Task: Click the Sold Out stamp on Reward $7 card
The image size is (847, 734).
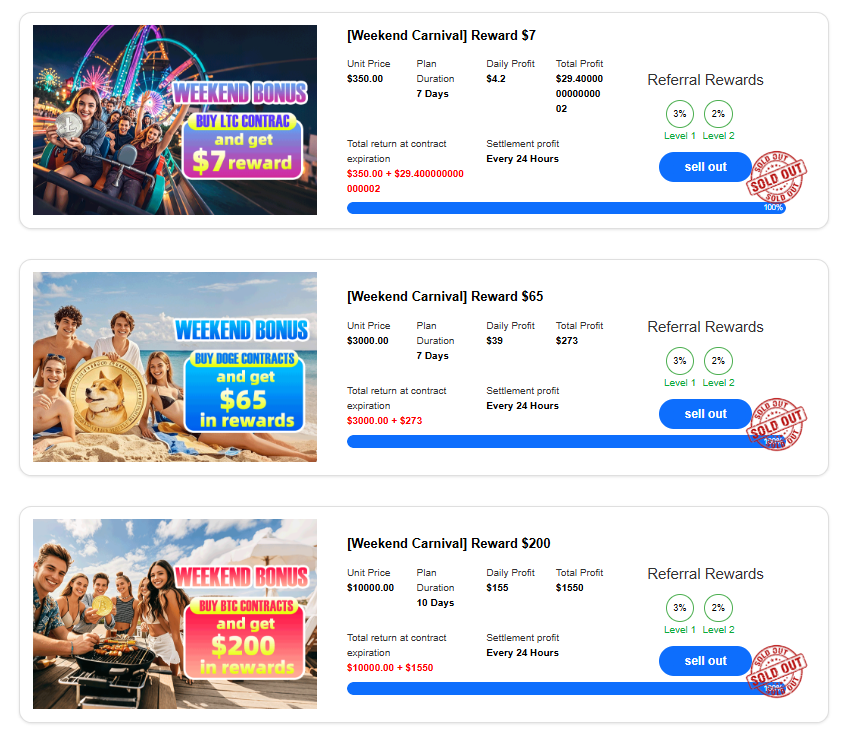Action: [778, 179]
